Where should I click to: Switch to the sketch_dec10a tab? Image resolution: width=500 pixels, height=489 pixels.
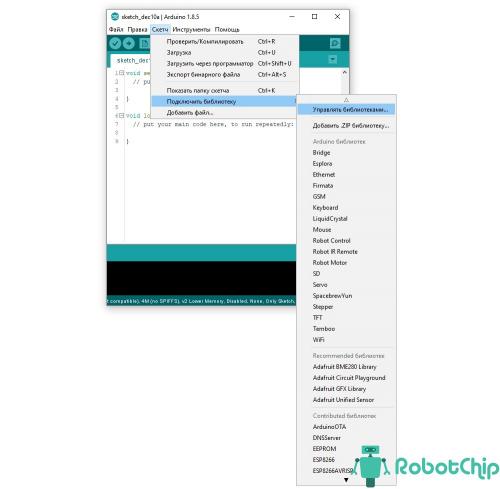pyautogui.click(x=131, y=60)
